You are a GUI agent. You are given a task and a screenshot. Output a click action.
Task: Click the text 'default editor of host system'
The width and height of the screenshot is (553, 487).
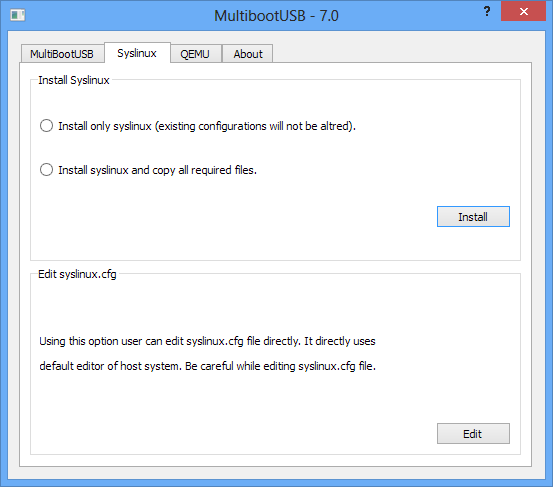pyautogui.click(x=110, y=366)
